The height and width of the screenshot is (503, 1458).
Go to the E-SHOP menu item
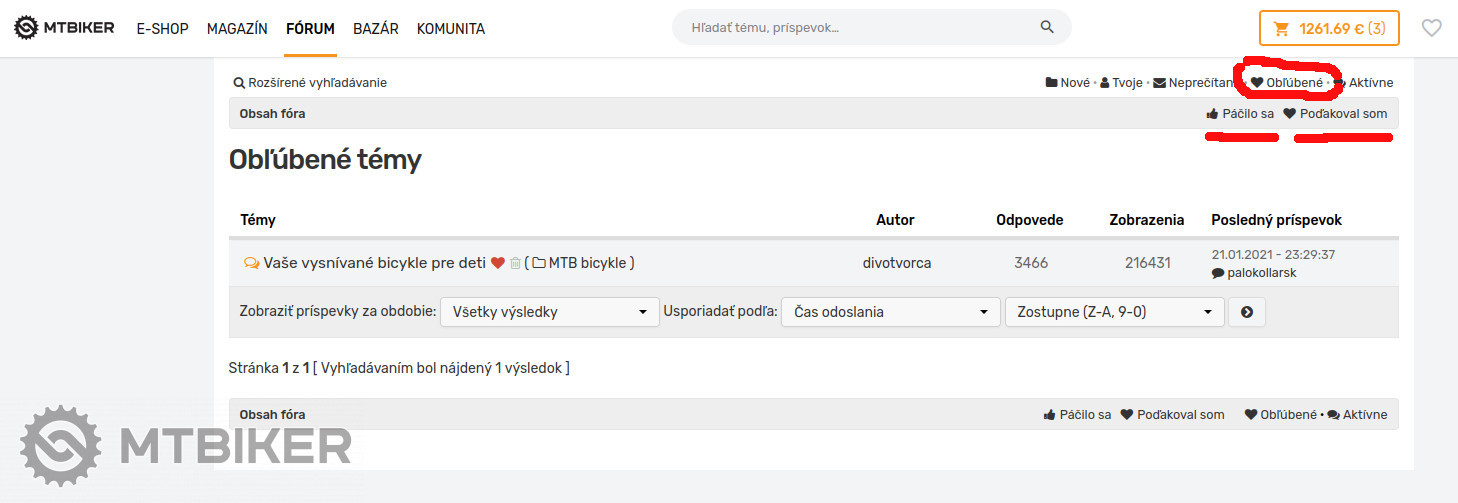point(162,29)
